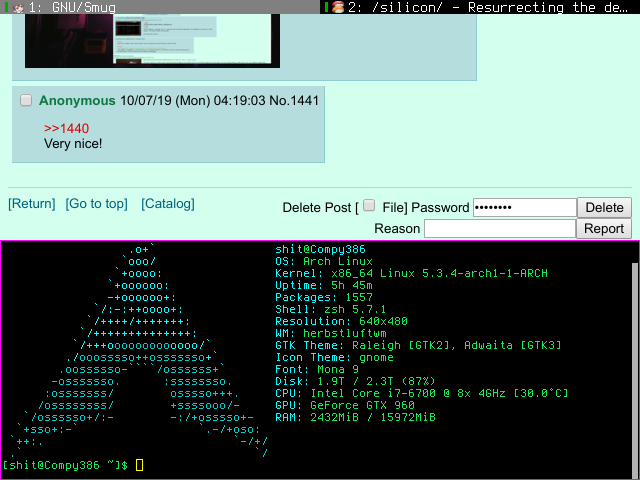Click the GNU/Smug tab favicon
Viewport: 640px width, 480px height.
[18, 7]
